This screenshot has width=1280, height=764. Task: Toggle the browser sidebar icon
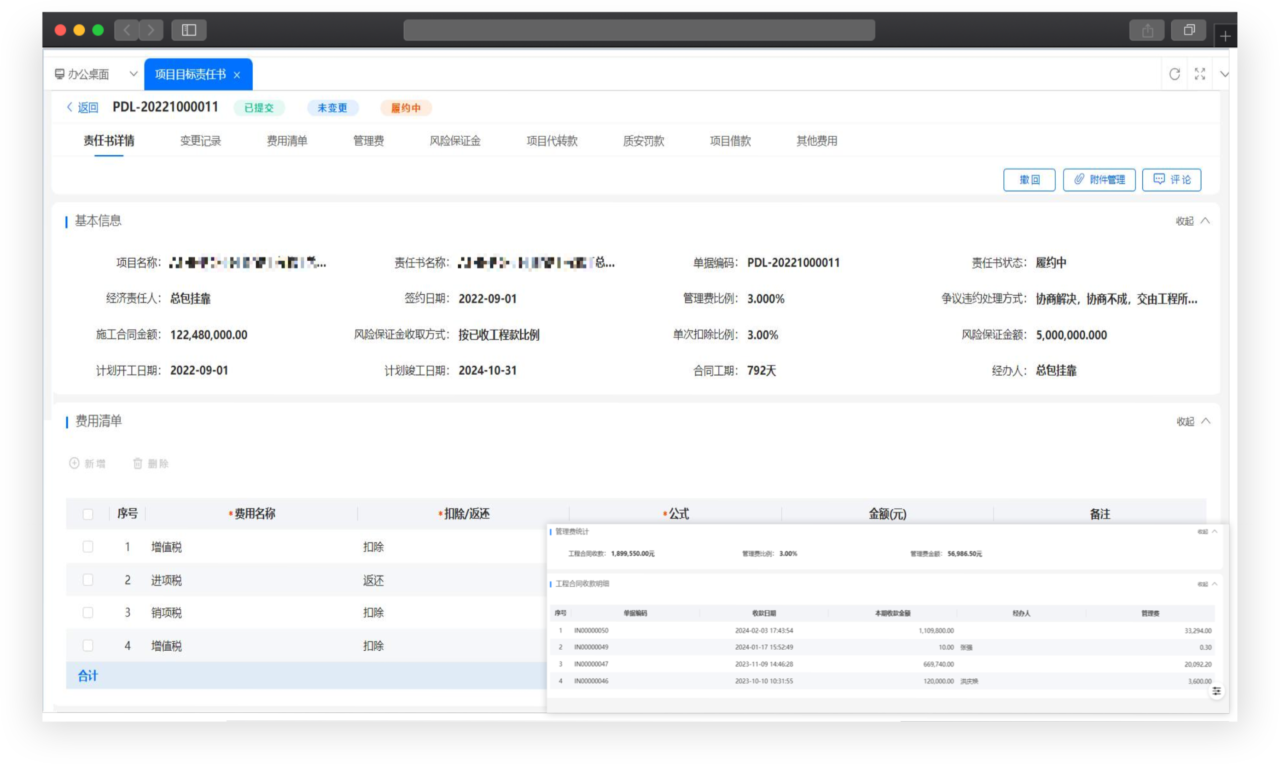[189, 30]
